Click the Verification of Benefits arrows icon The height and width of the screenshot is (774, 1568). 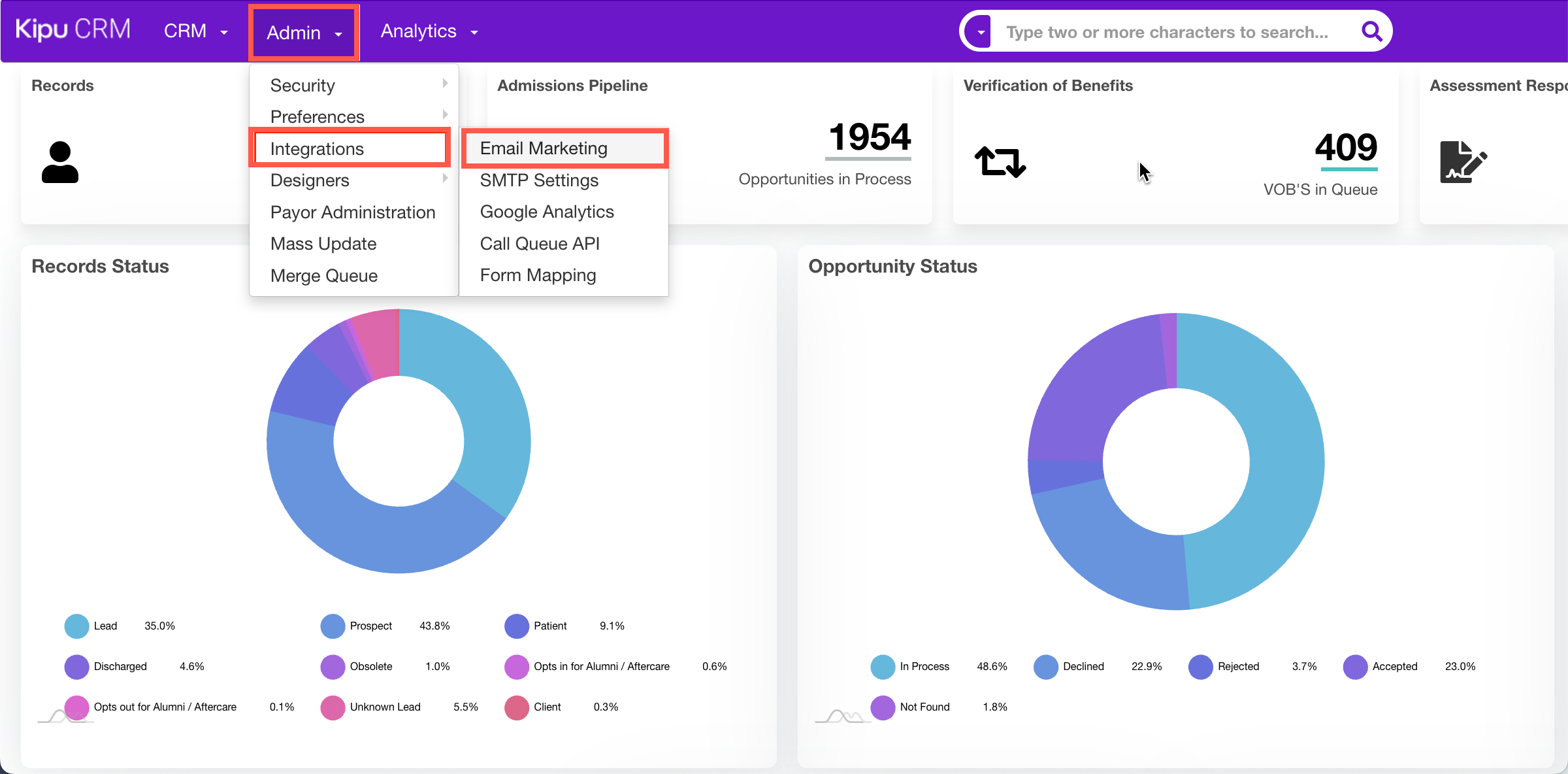(x=1000, y=161)
